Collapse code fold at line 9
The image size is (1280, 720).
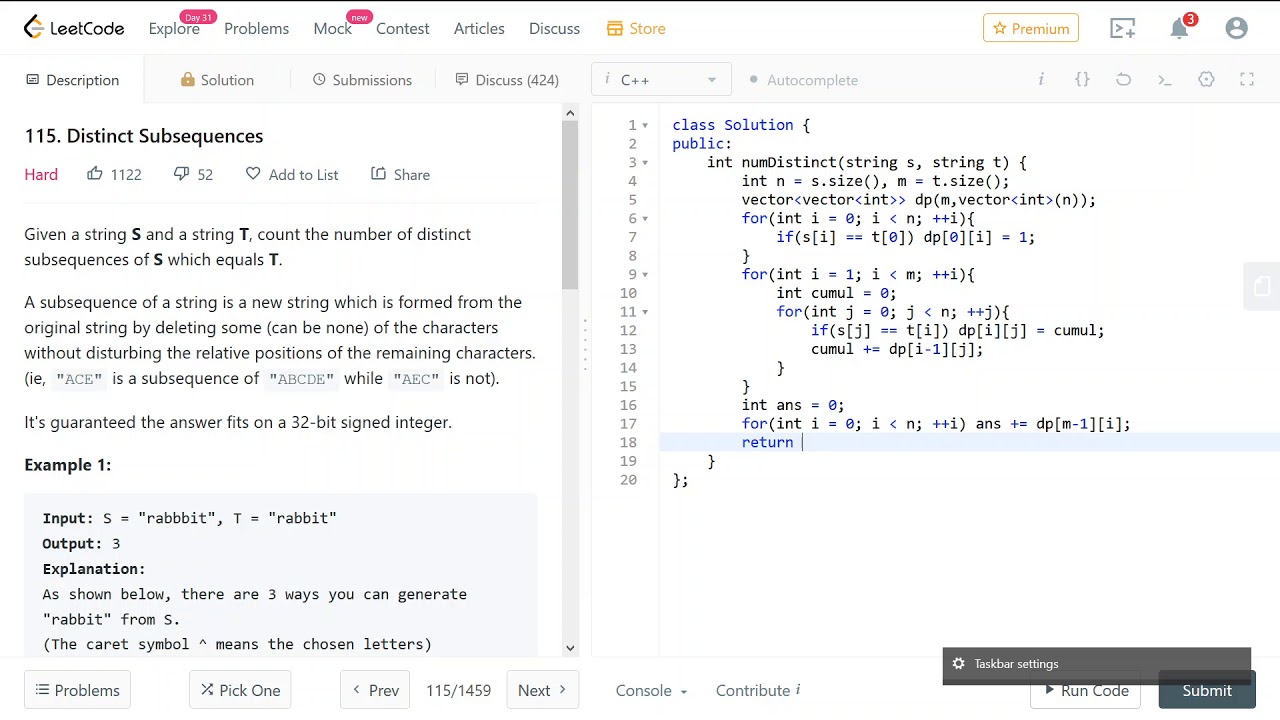coord(645,274)
